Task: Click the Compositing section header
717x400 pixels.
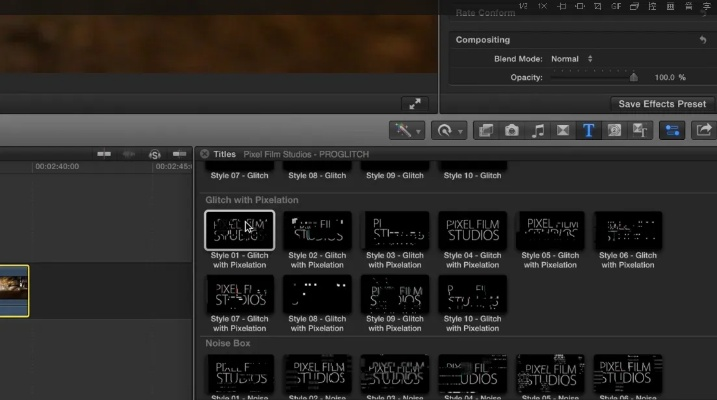Action: (x=483, y=40)
